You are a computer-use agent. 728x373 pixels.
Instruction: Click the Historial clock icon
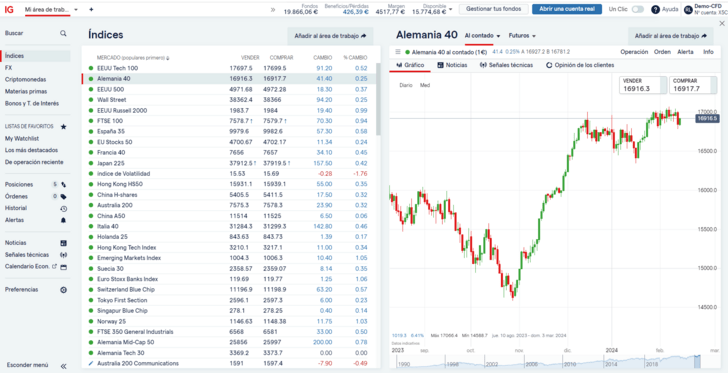(x=64, y=209)
